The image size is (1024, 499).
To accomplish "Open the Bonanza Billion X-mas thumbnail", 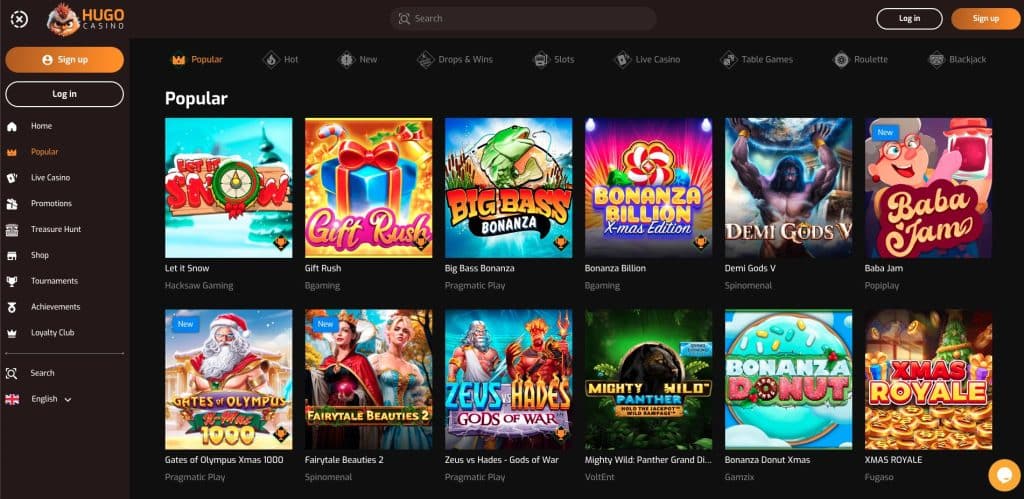I will 648,188.
